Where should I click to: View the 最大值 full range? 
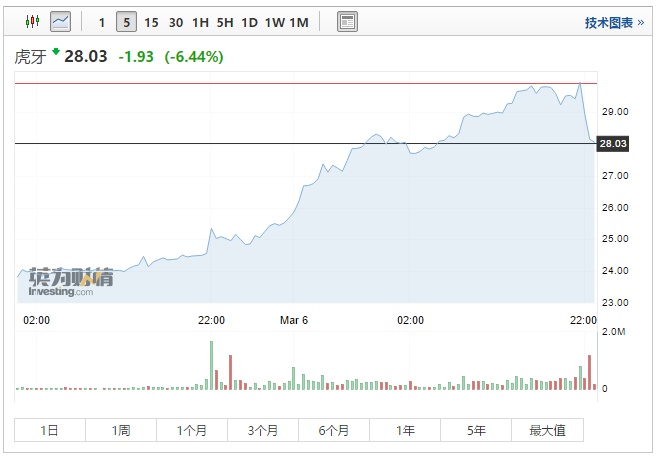pyautogui.click(x=547, y=430)
